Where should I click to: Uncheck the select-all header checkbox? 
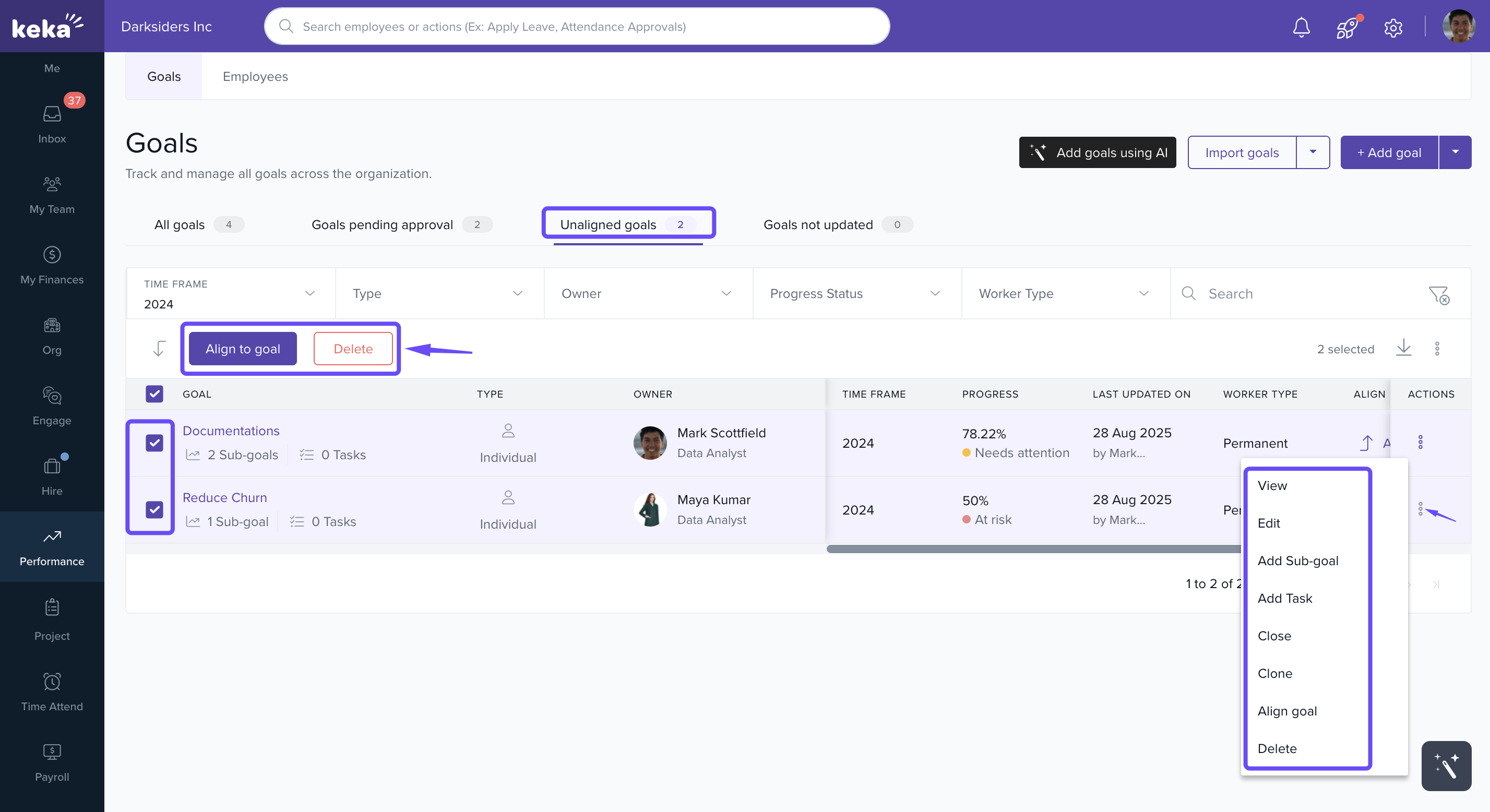coord(154,394)
